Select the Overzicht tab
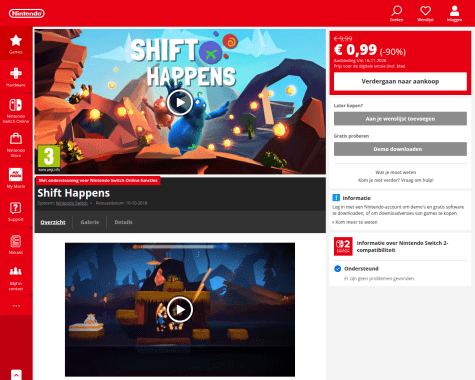Image resolution: width=475 pixels, height=380 pixels. pyautogui.click(x=53, y=222)
